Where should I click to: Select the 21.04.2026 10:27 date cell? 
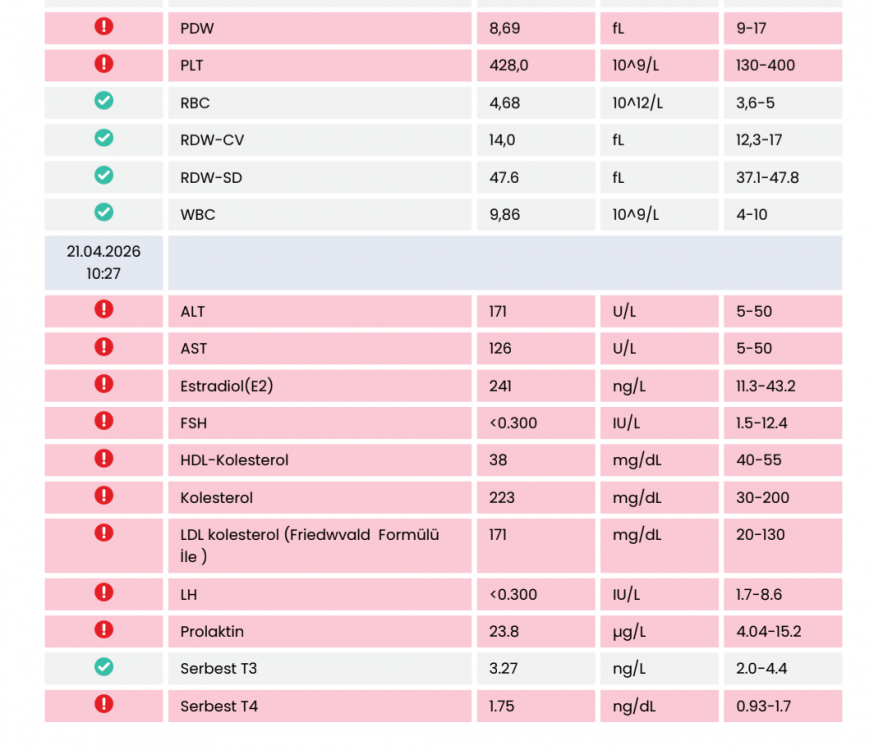click(104, 263)
